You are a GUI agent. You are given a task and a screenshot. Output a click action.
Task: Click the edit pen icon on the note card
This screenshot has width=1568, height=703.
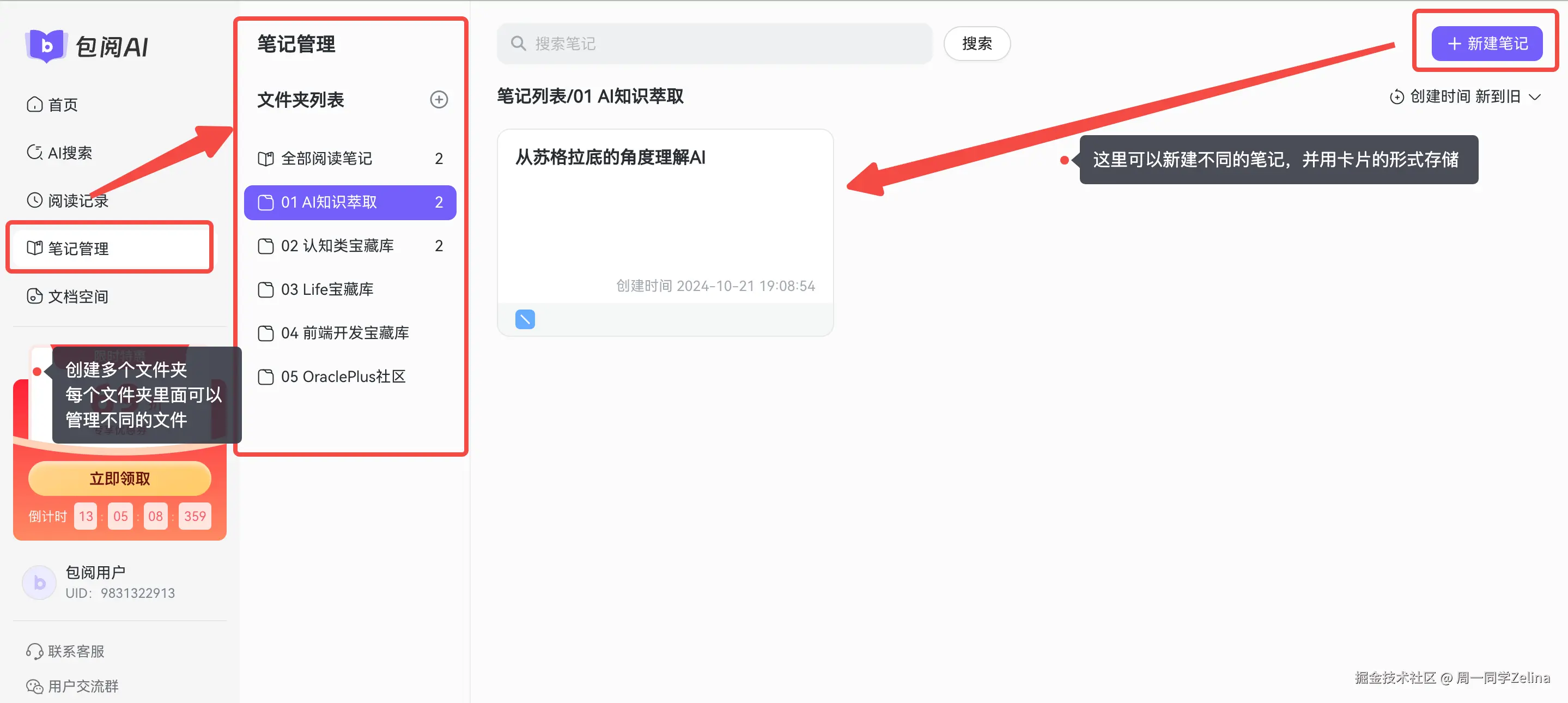[524, 318]
